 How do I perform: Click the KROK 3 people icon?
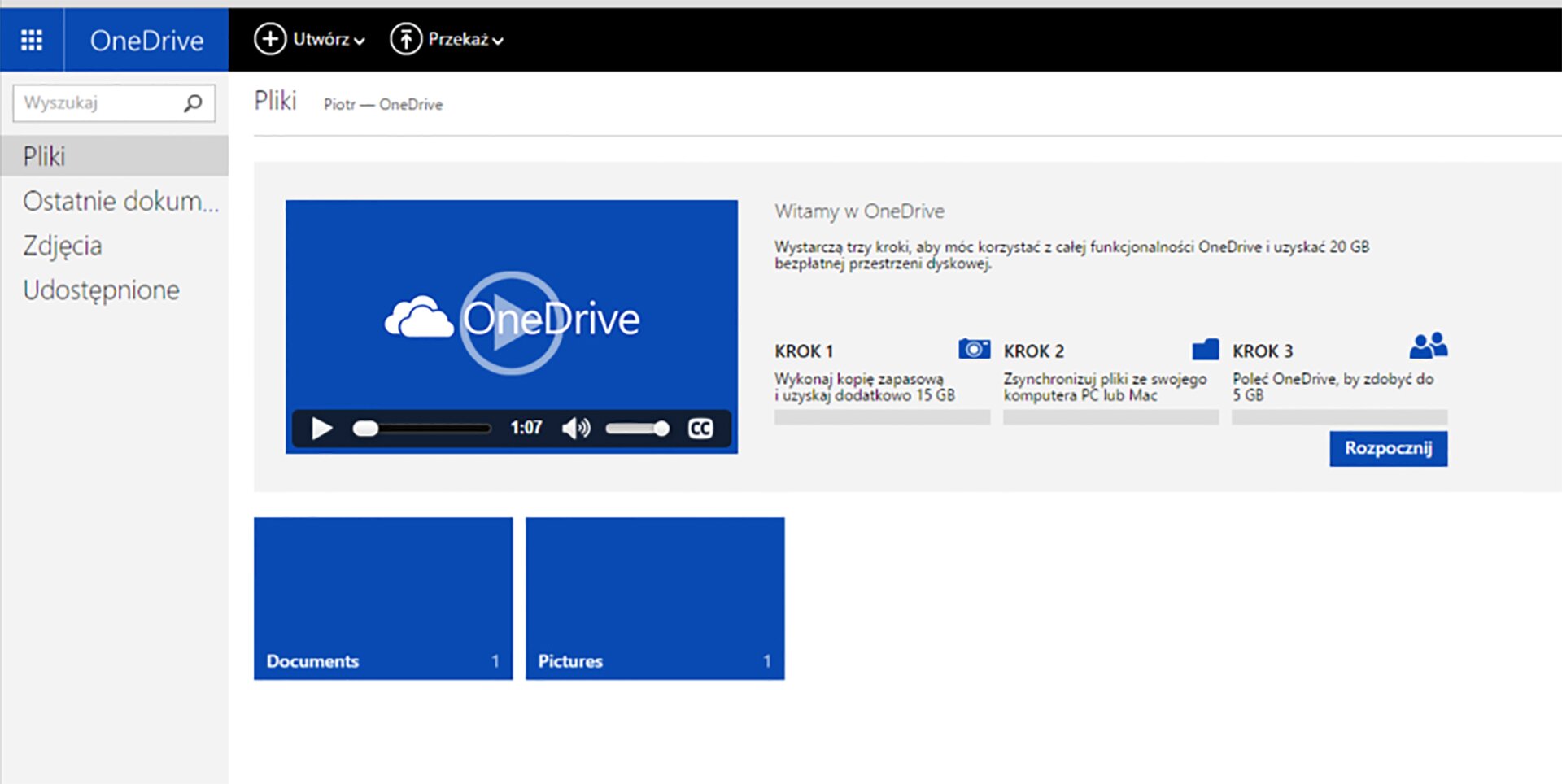click(x=1429, y=346)
